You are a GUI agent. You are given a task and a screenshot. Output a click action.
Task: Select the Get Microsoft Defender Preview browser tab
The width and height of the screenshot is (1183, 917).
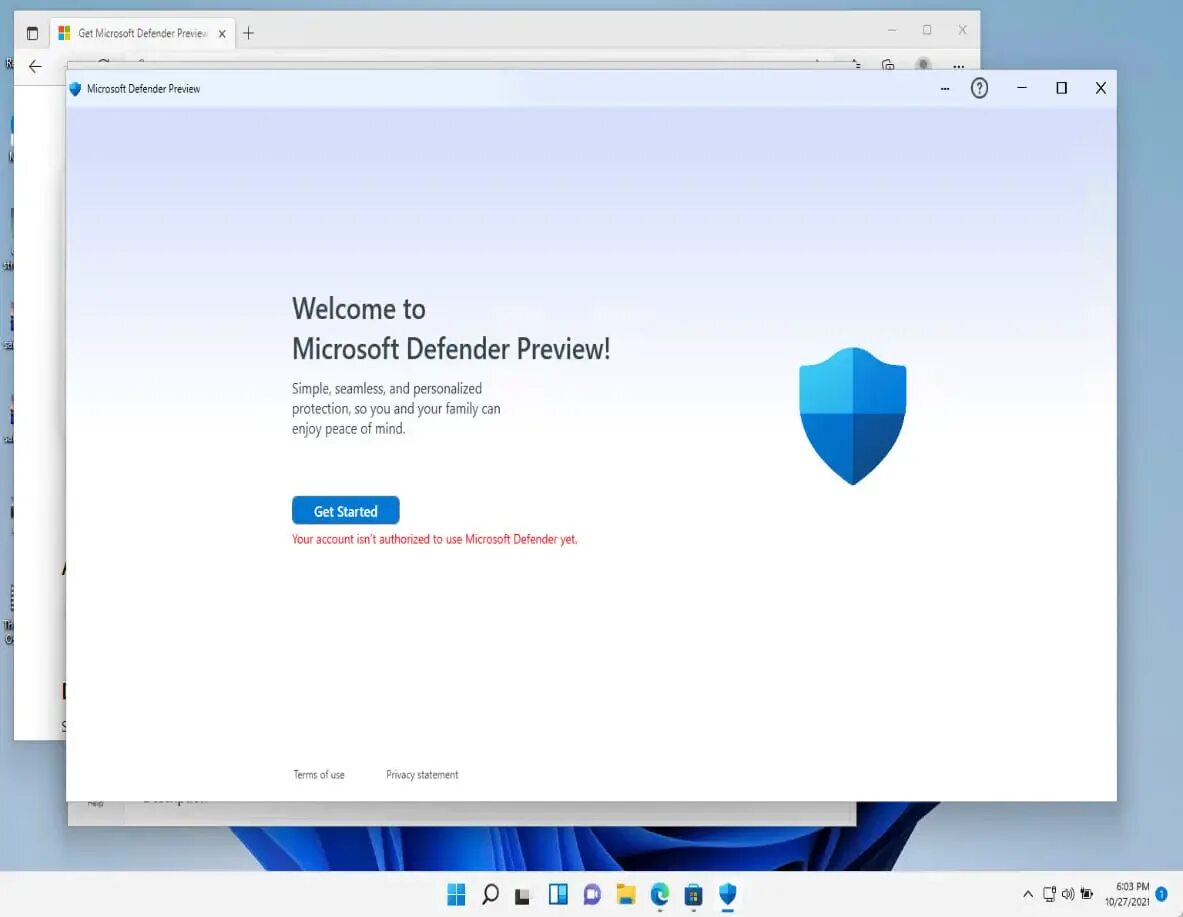[143, 33]
